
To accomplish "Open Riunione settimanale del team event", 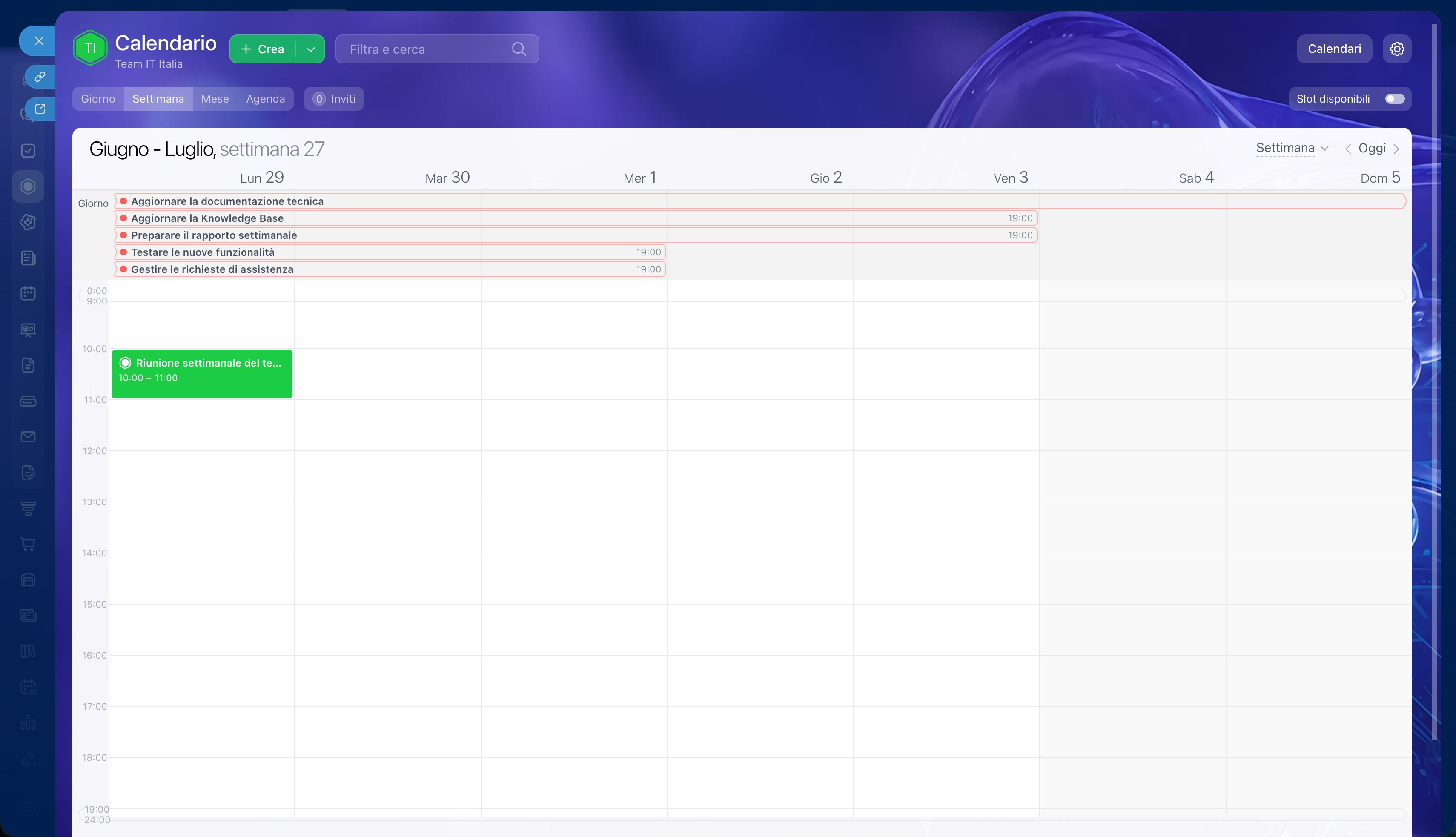I will tap(202, 374).
